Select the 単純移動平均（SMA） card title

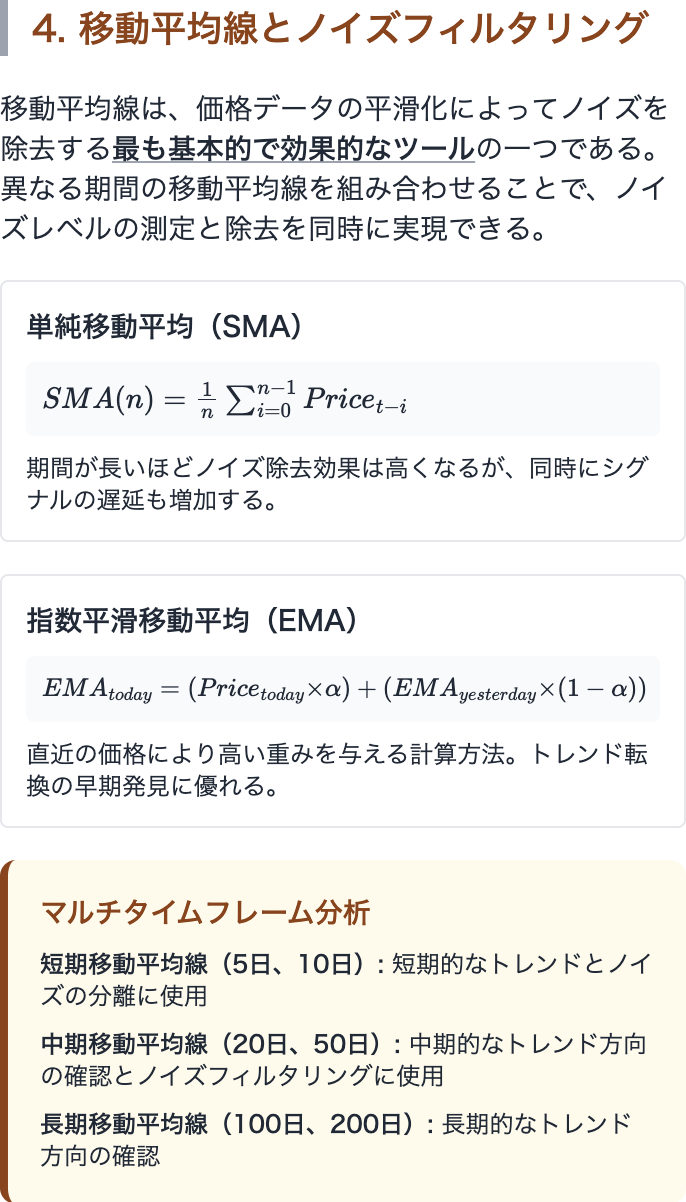tap(164, 326)
